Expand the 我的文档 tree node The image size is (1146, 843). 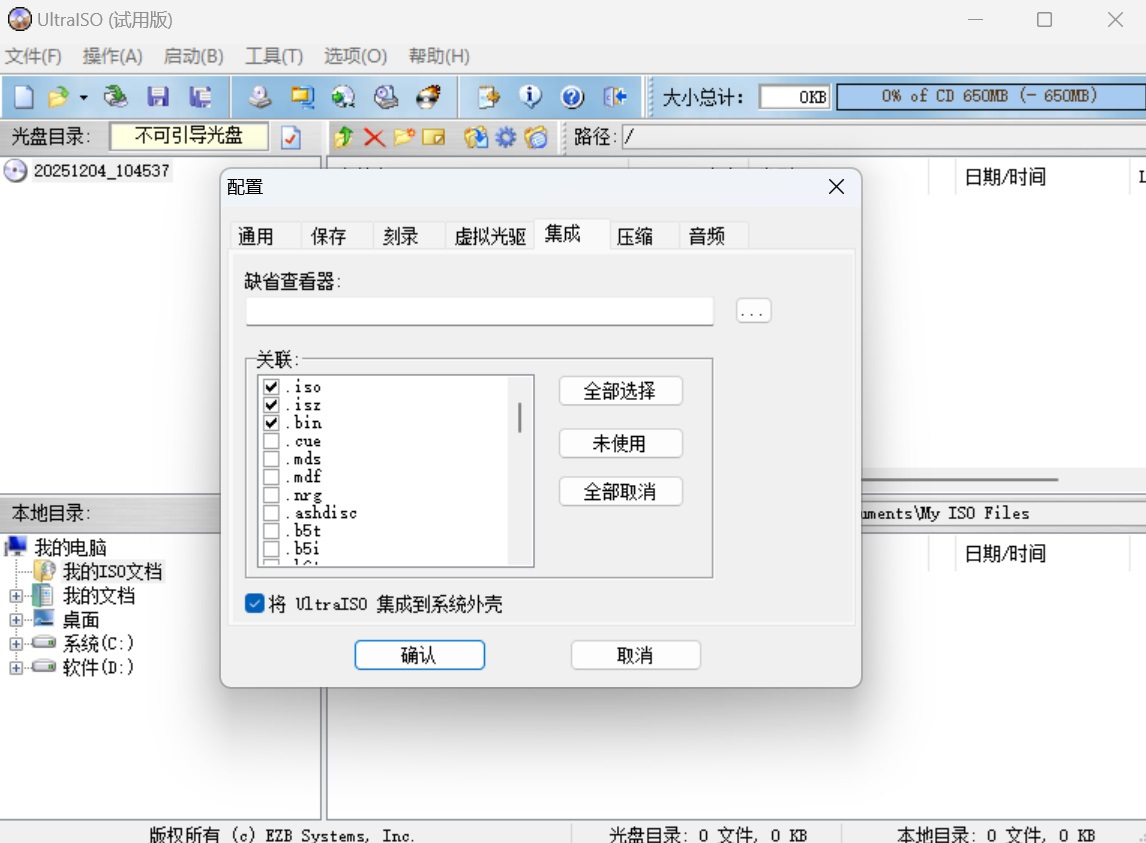point(16,596)
